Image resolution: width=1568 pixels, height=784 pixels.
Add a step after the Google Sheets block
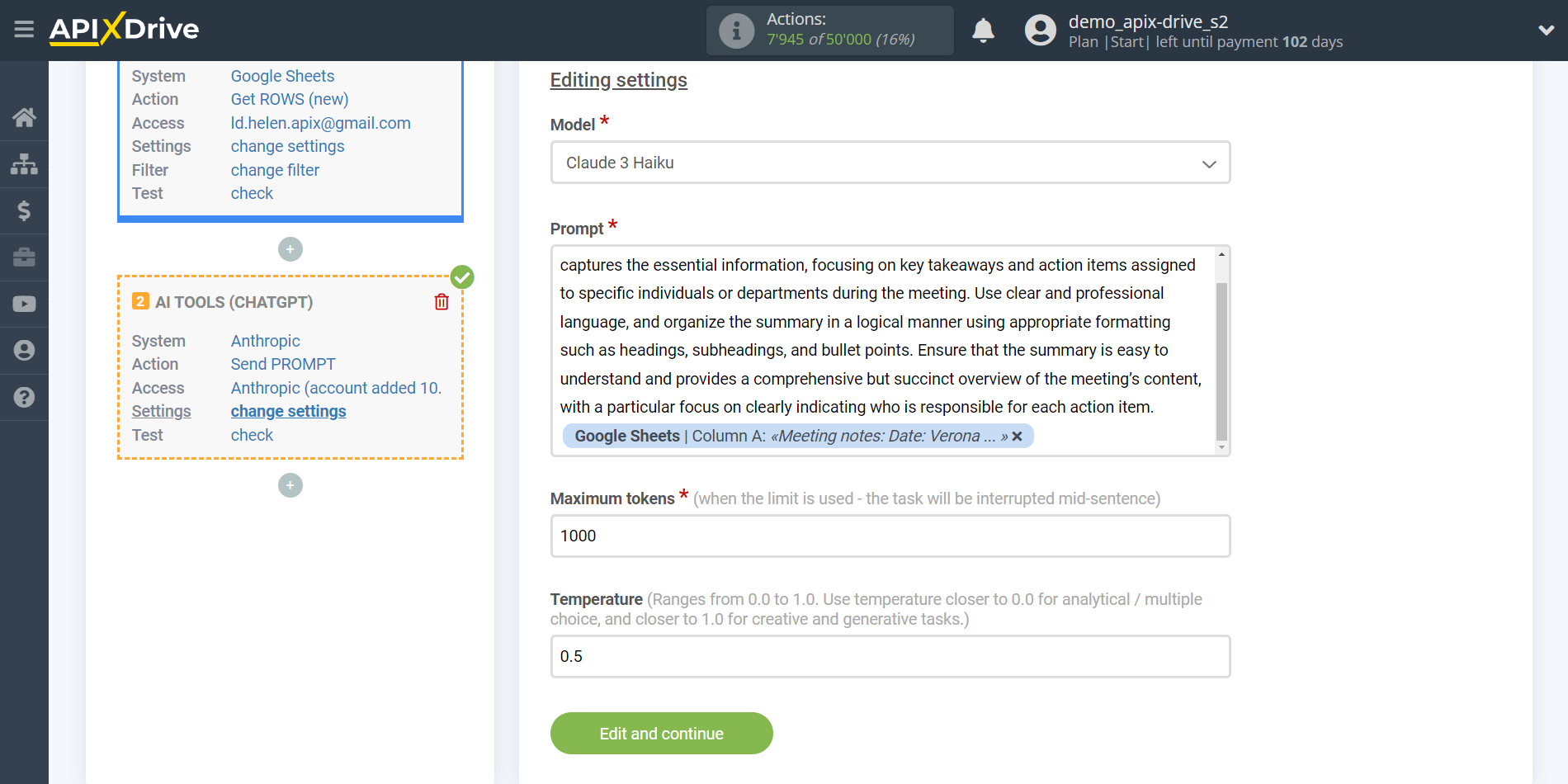coord(290,249)
